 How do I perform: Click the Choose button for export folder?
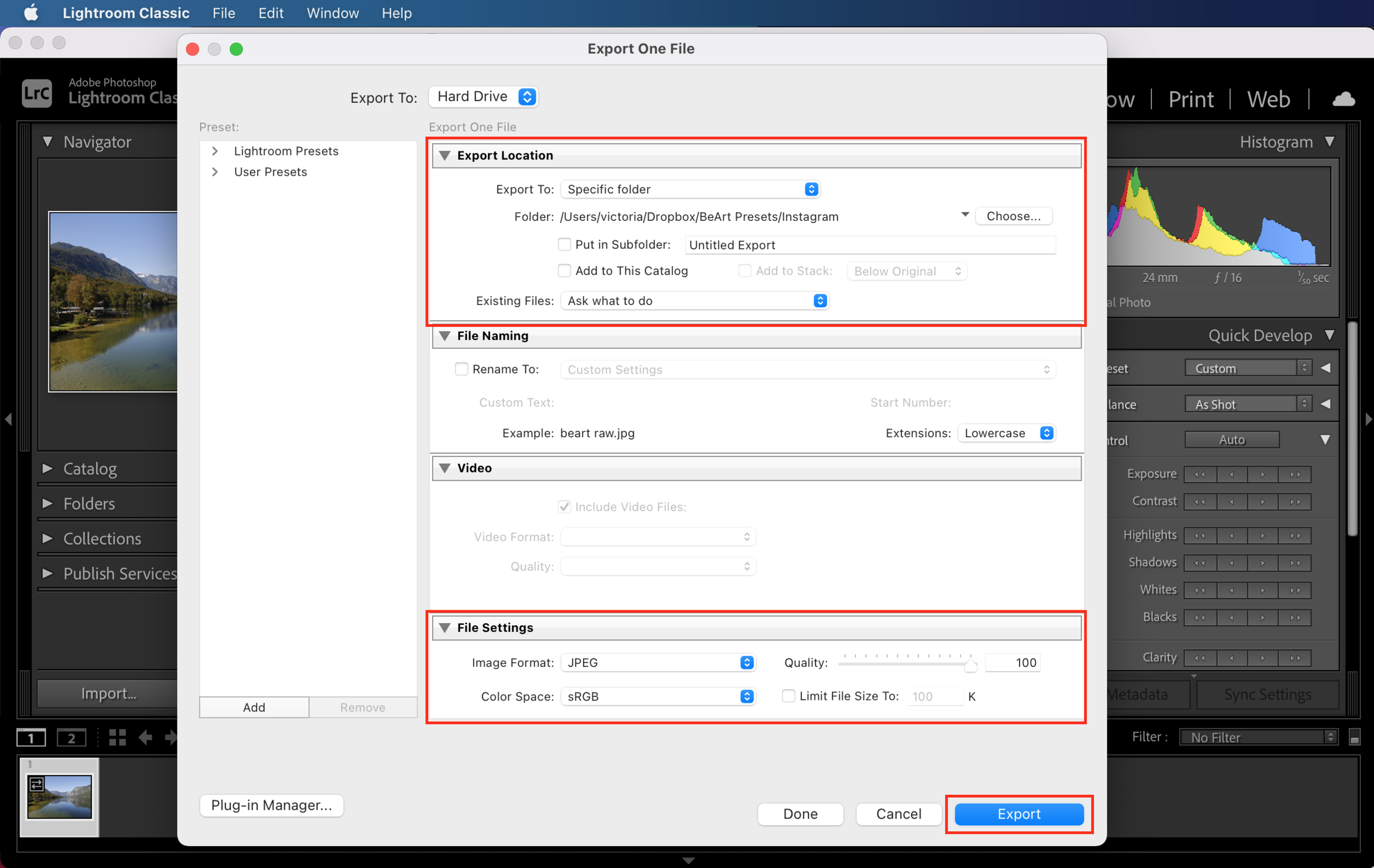coord(1013,215)
